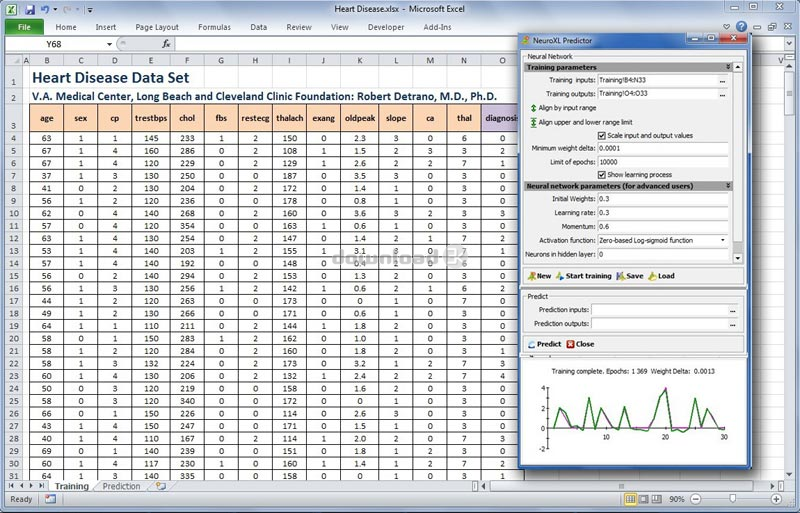Select the 'trestbps' column header cell
Viewport: 800px width, 513px height.
pos(151,118)
